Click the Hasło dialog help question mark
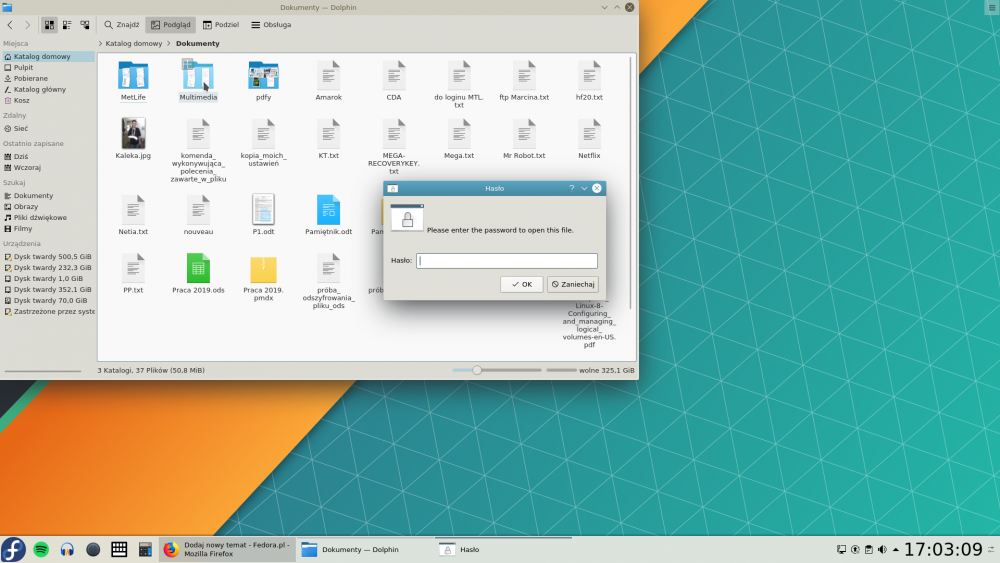1000x563 pixels. coord(571,188)
